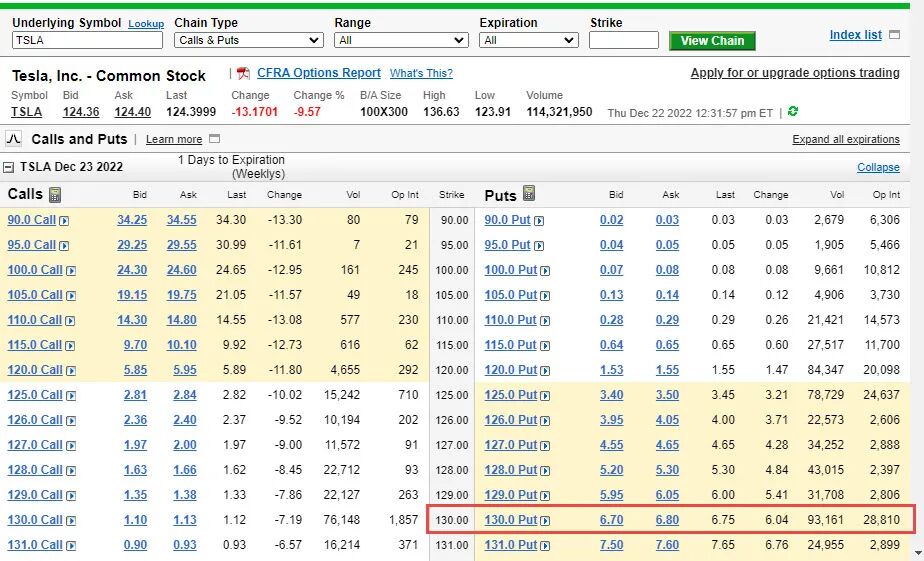Open the Expiration dropdown
Viewport: 924px width, 561px height.
click(529, 40)
